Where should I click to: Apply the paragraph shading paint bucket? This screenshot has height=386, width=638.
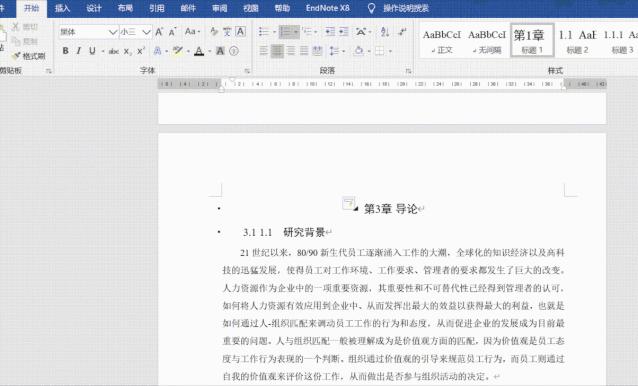358,51
